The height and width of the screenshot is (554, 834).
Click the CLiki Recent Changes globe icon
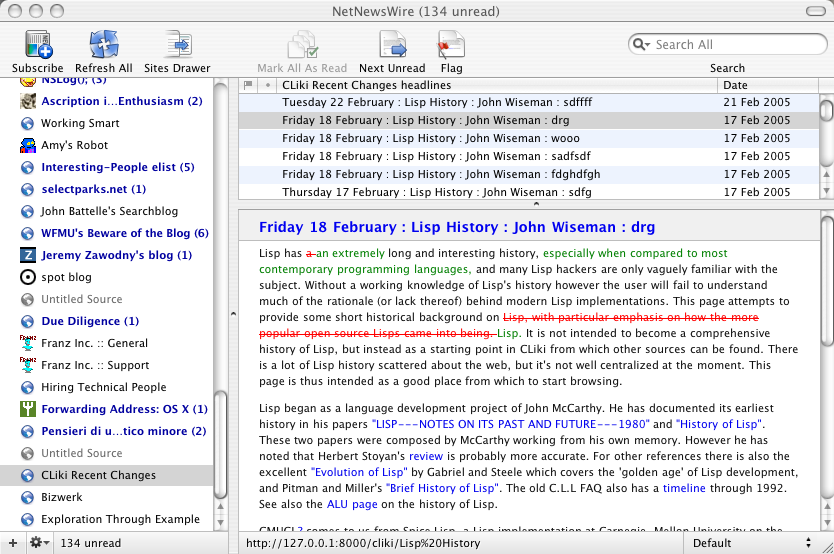point(28,475)
